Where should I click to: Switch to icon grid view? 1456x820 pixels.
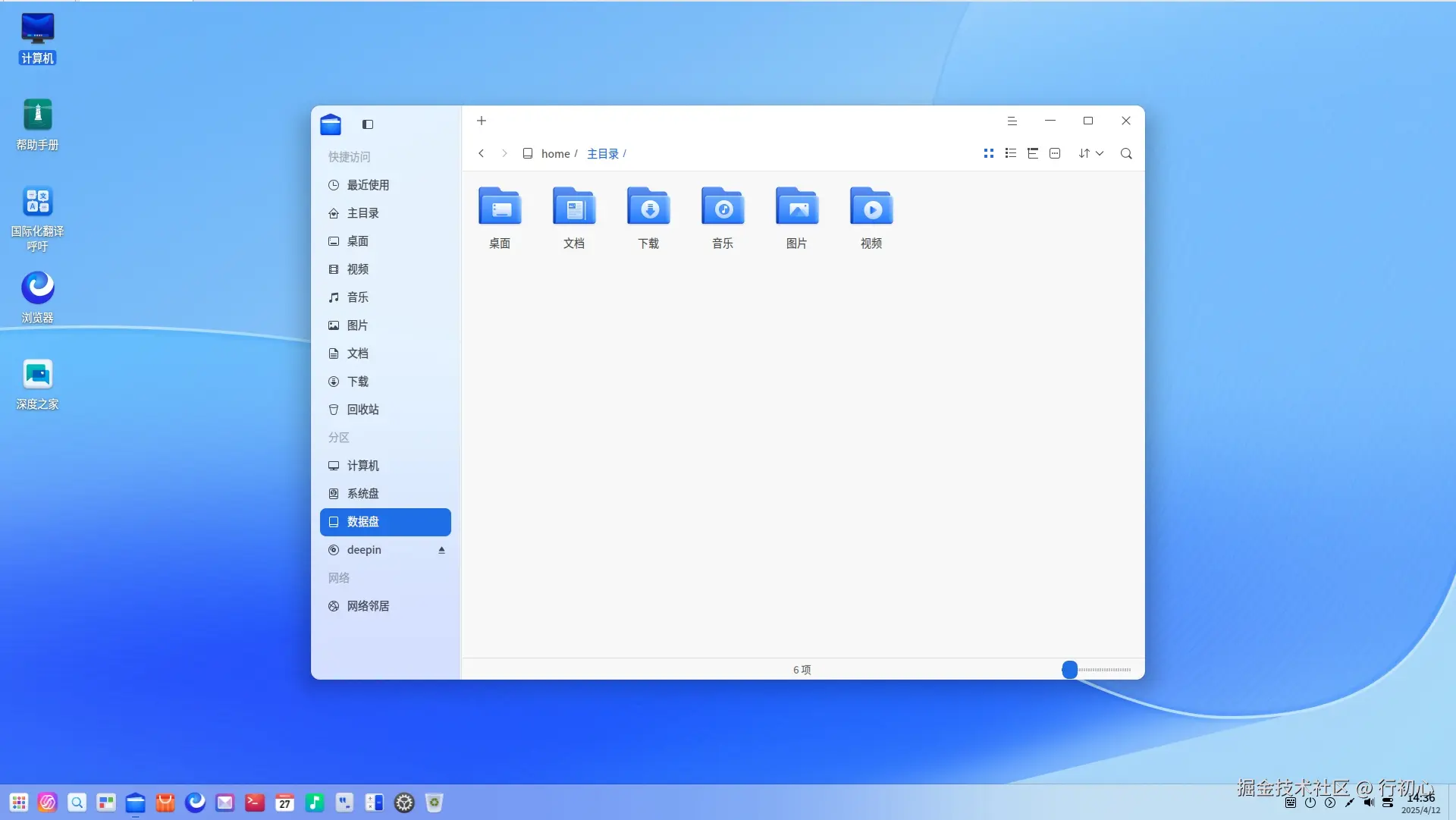(988, 153)
